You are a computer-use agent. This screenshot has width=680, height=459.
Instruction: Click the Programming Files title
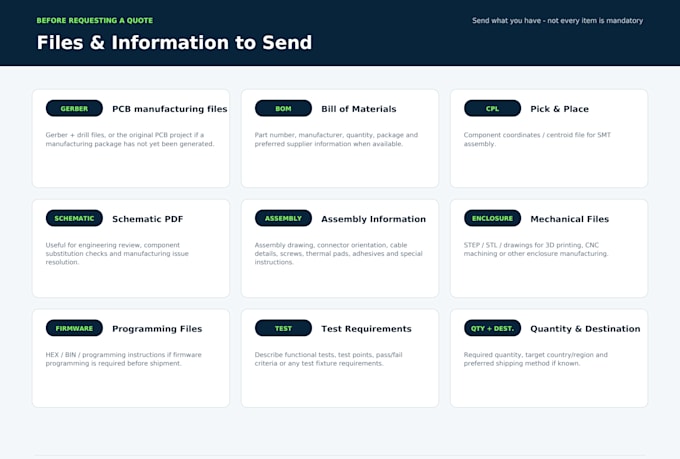point(157,329)
